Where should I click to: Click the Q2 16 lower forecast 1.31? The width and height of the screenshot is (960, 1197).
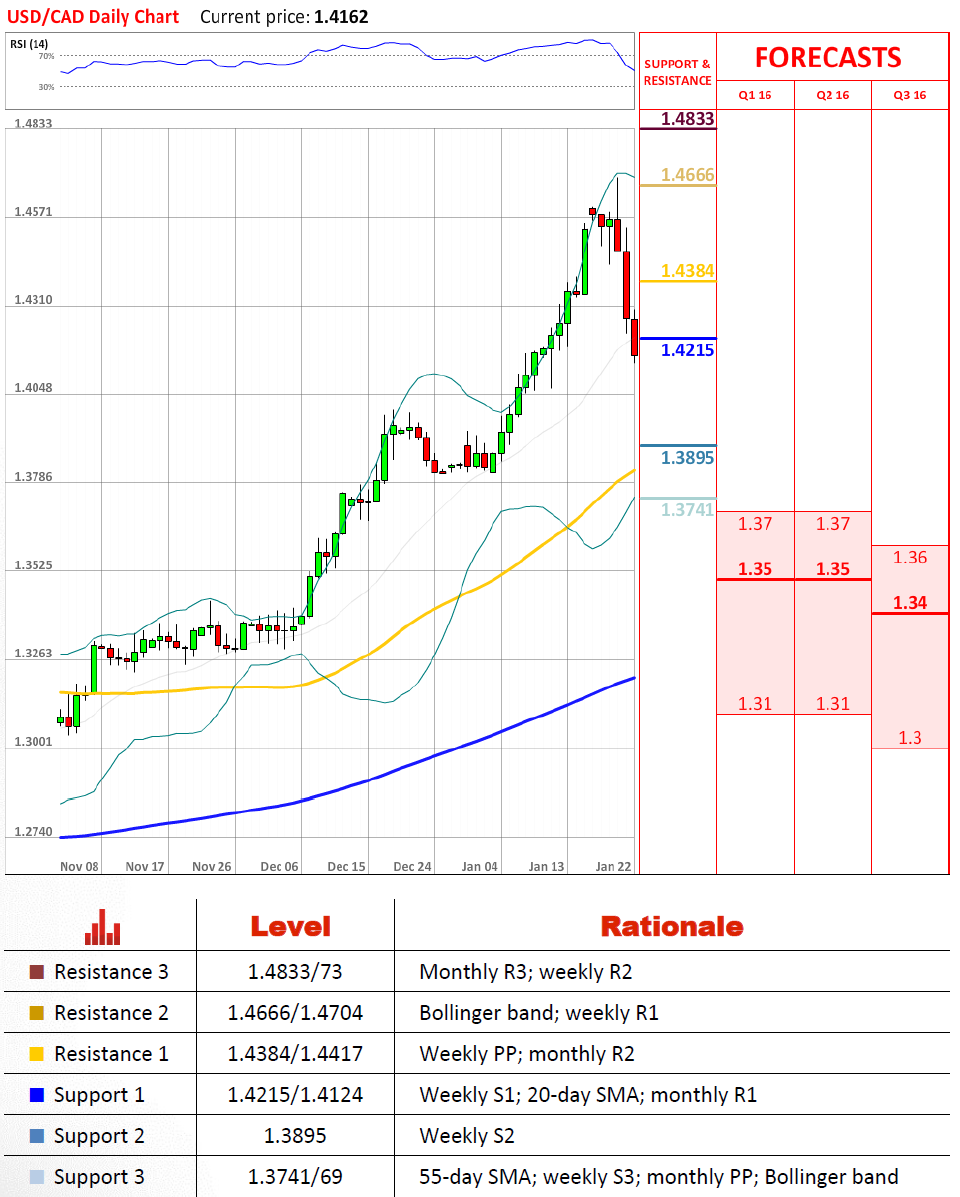pyautogui.click(x=833, y=704)
